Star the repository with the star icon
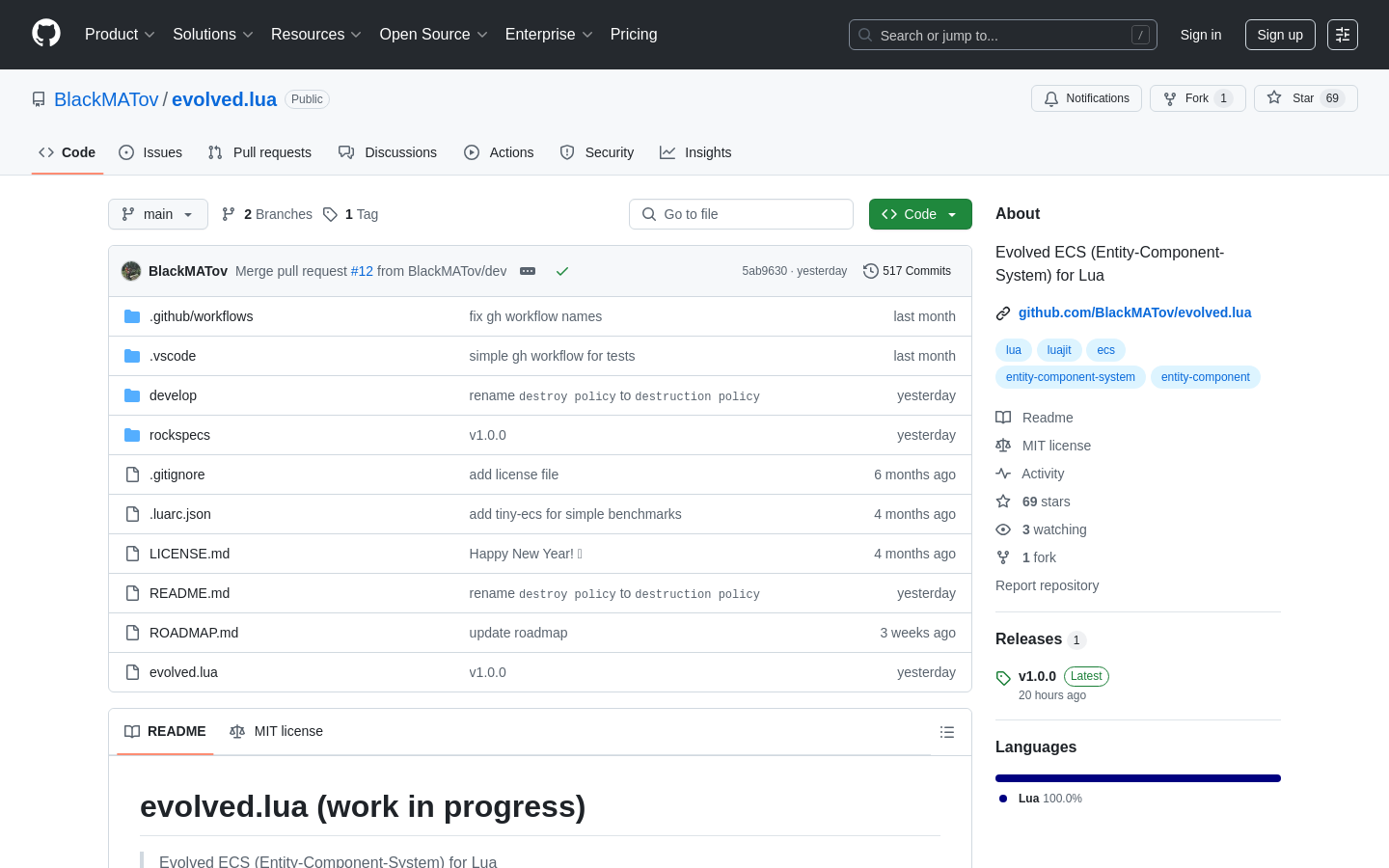The image size is (1389, 868). pyautogui.click(x=1274, y=97)
